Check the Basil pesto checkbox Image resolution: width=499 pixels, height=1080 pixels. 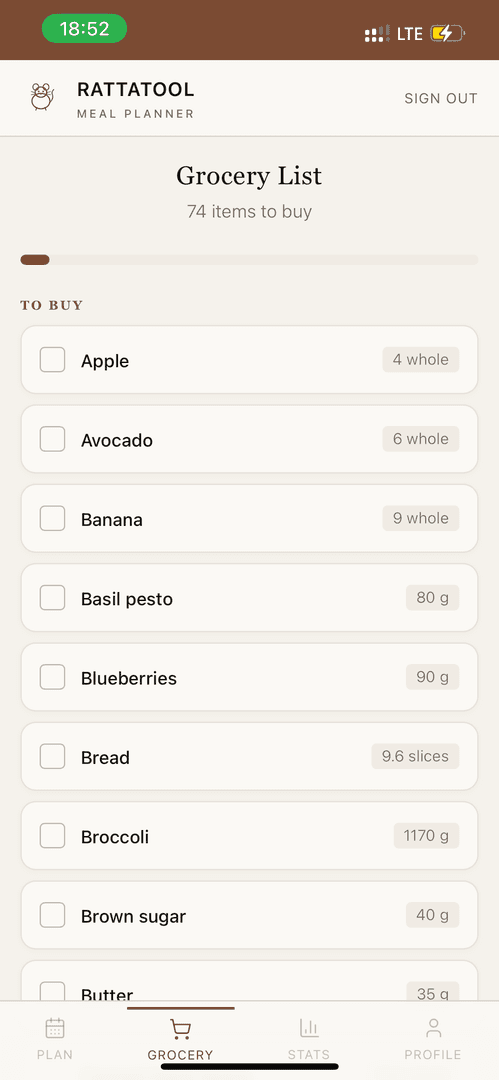tap(52, 598)
